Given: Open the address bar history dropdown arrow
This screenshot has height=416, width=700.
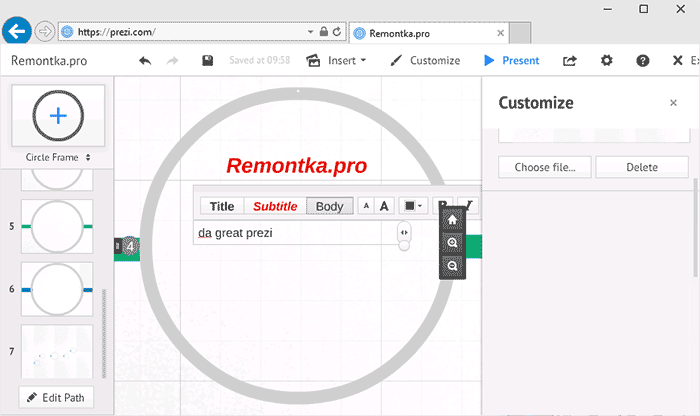Looking at the screenshot, I should coord(310,32).
